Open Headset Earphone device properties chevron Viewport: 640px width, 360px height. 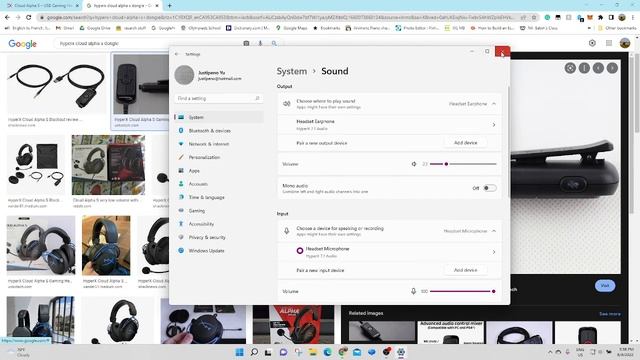tap(494, 125)
